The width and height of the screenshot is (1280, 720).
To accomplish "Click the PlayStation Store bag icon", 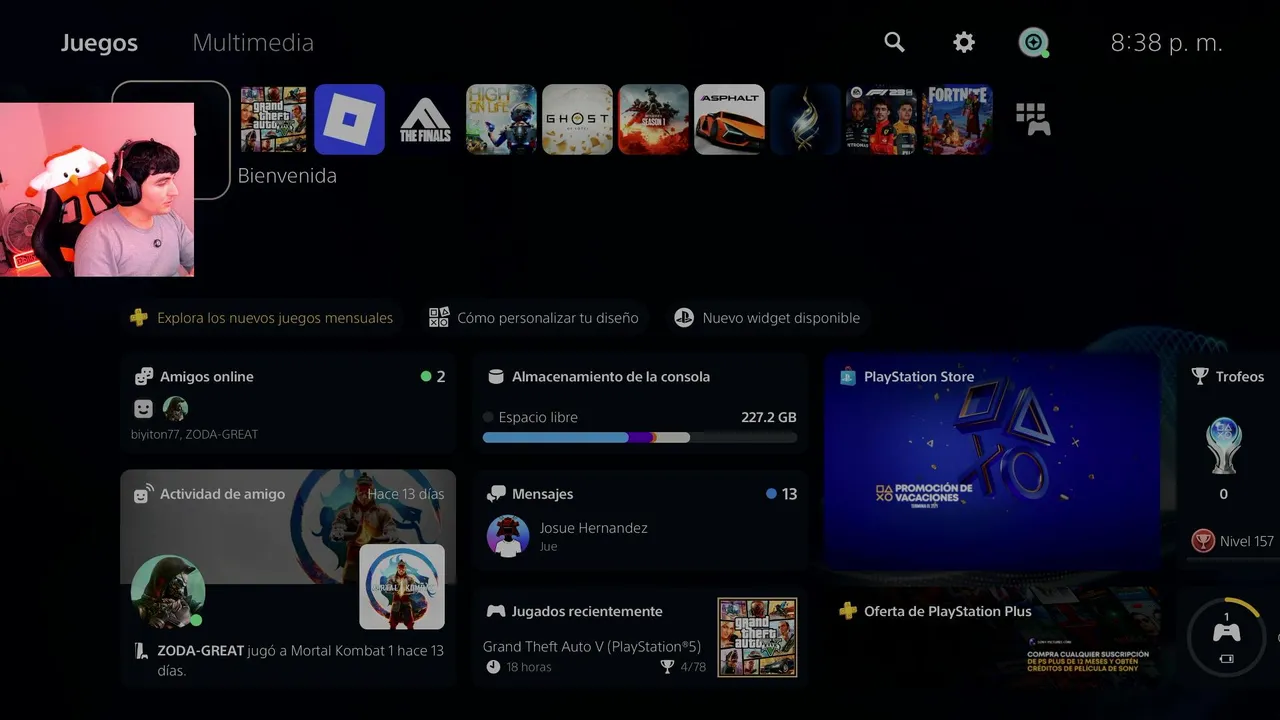I will pyautogui.click(x=847, y=377).
